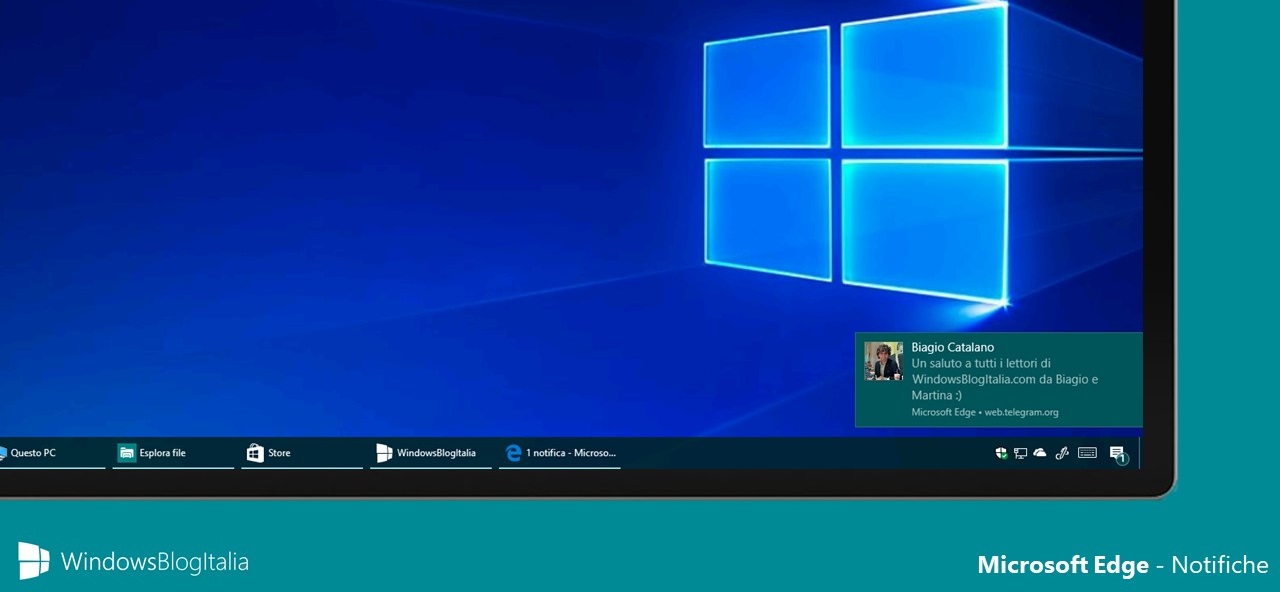Switch to WindowsBlogItalia taskbar app

(x=431, y=453)
